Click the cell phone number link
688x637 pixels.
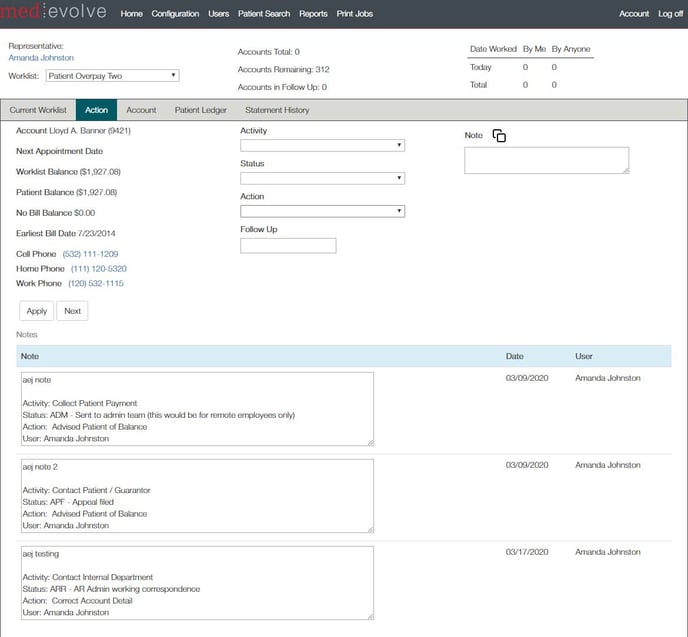(x=90, y=254)
